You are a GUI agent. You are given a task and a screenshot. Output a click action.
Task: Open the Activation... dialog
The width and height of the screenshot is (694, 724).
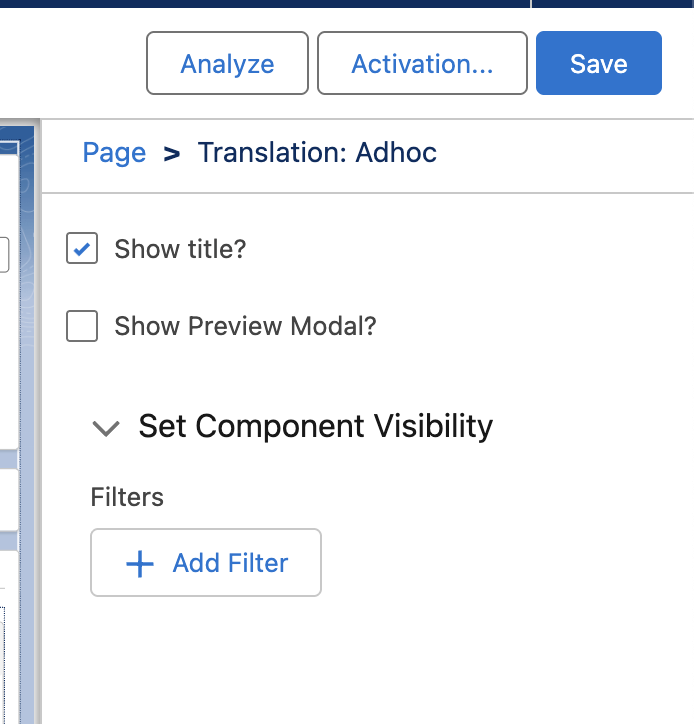click(x=422, y=64)
